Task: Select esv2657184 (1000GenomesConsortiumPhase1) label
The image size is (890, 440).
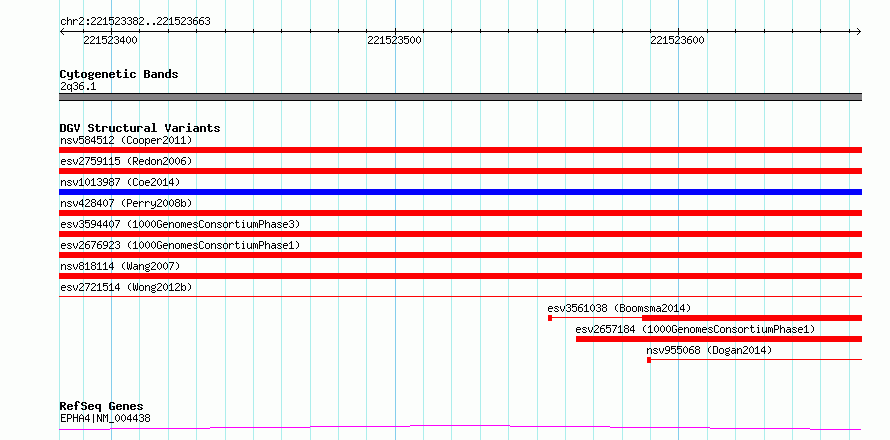Action: click(695, 329)
